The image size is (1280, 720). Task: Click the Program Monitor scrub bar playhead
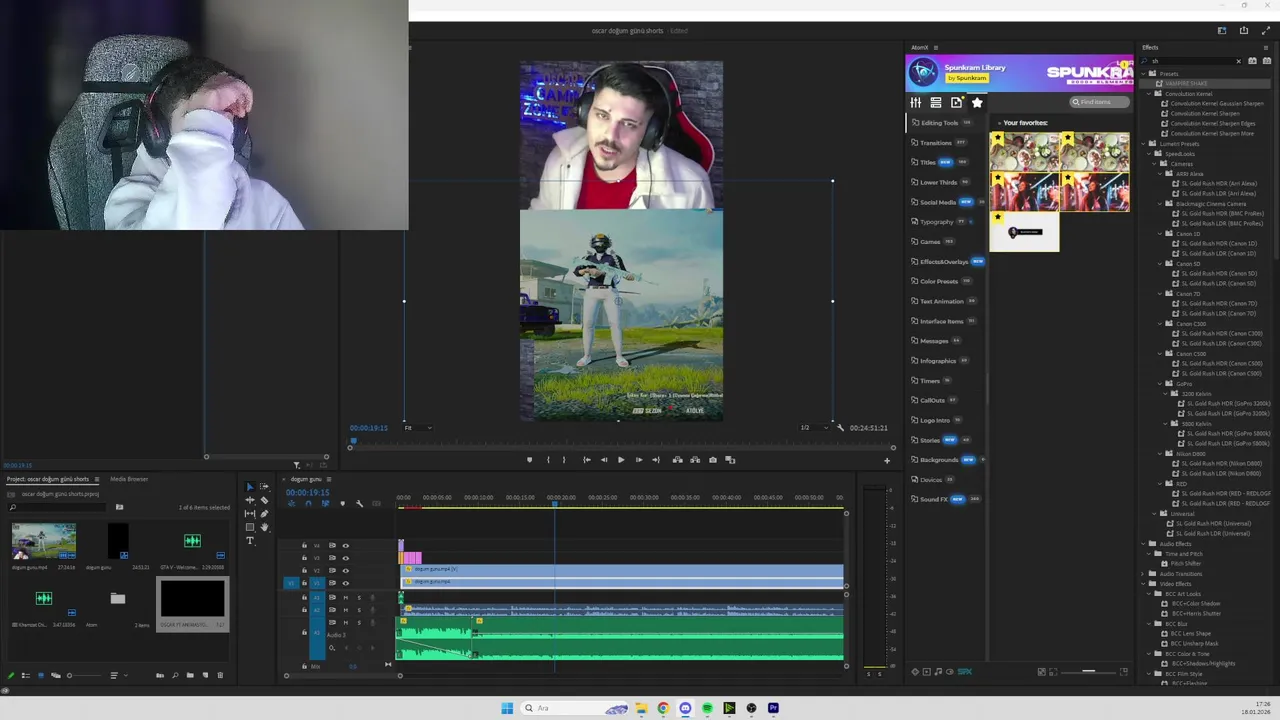click(x=352, y=440)
